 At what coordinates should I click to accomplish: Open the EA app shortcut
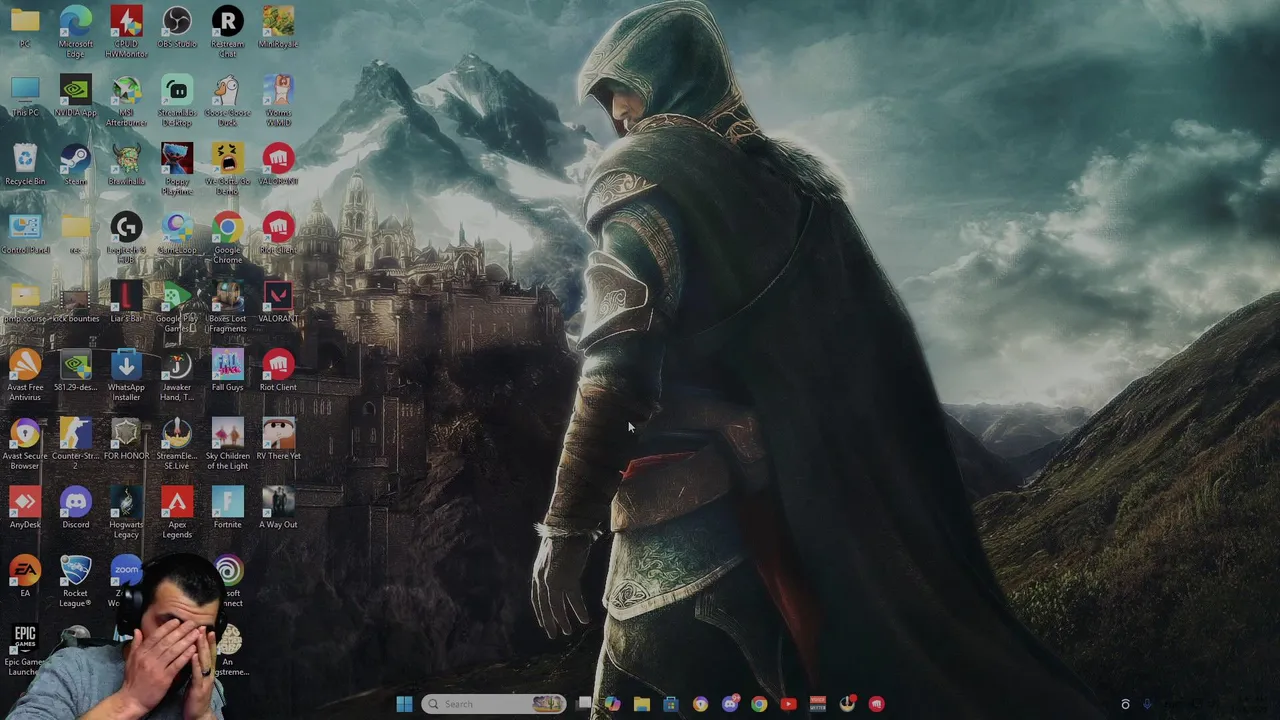25,577
